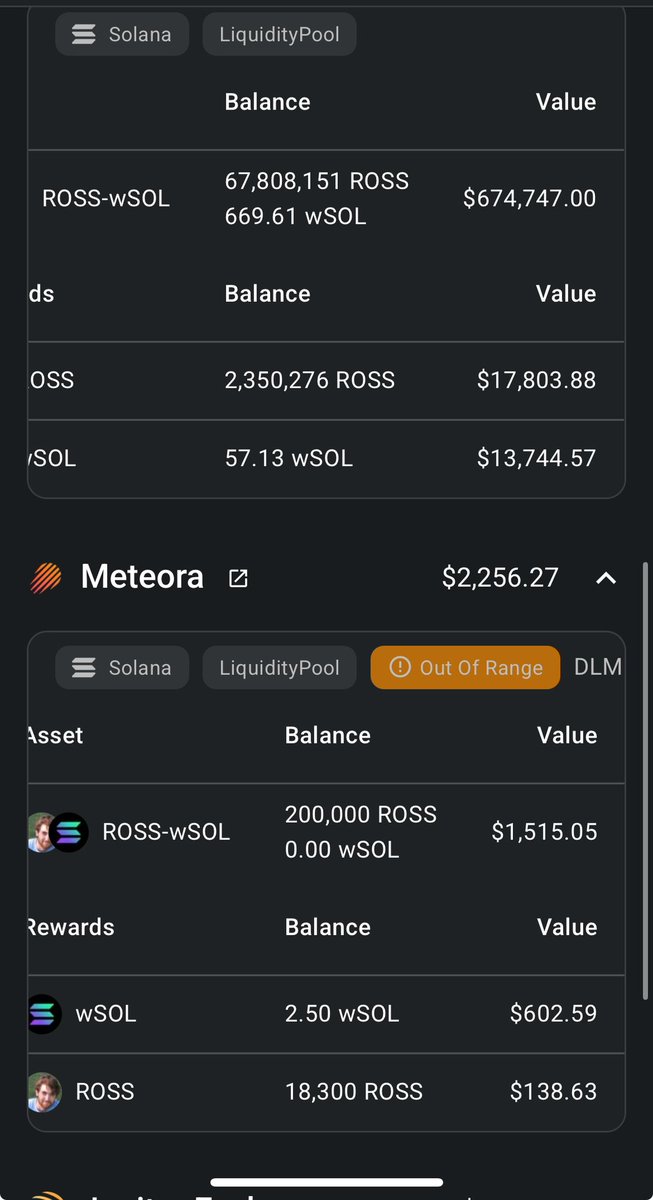Select the LiquidityPool tag at top
Screen dimensions: 653x1200
(x=279, y=34)
